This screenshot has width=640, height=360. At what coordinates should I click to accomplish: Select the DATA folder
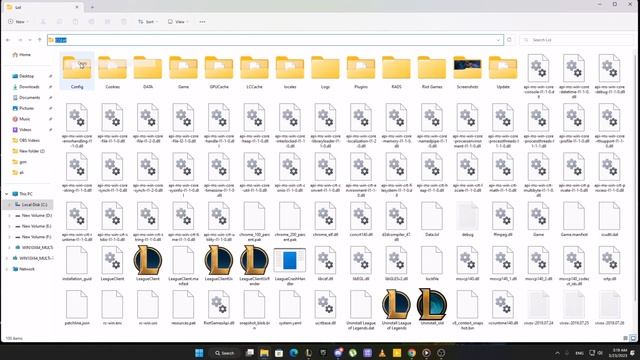pyautogui.click(x=148, y=72)
